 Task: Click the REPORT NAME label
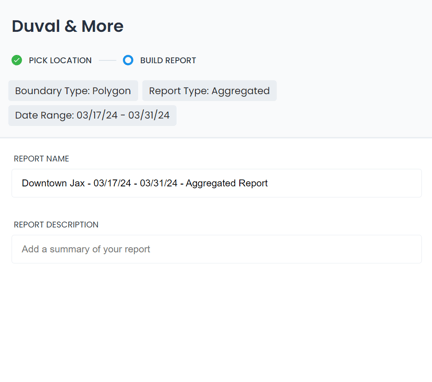pos(41,159)
